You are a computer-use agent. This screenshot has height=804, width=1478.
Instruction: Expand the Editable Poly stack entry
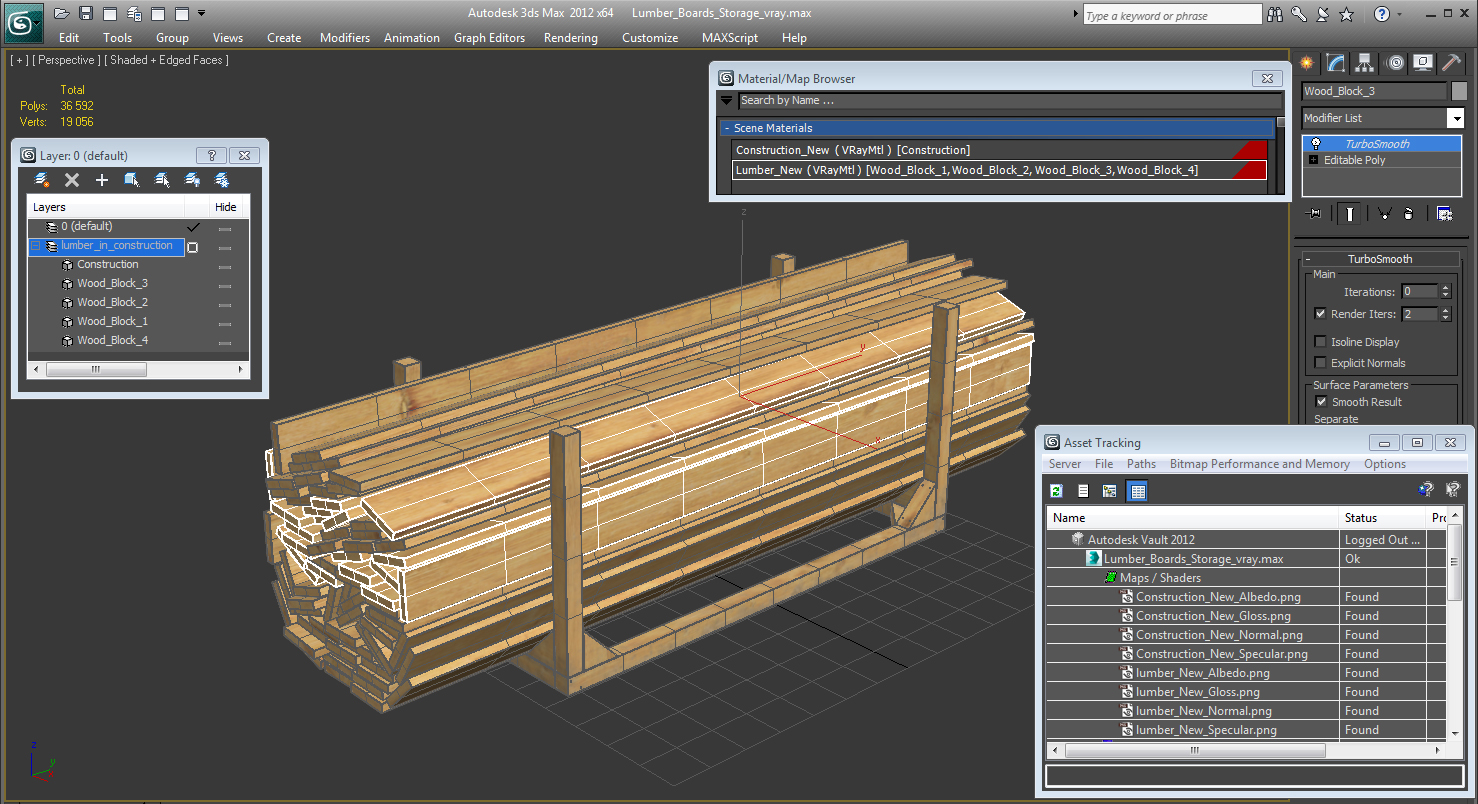pos(1314,160)
